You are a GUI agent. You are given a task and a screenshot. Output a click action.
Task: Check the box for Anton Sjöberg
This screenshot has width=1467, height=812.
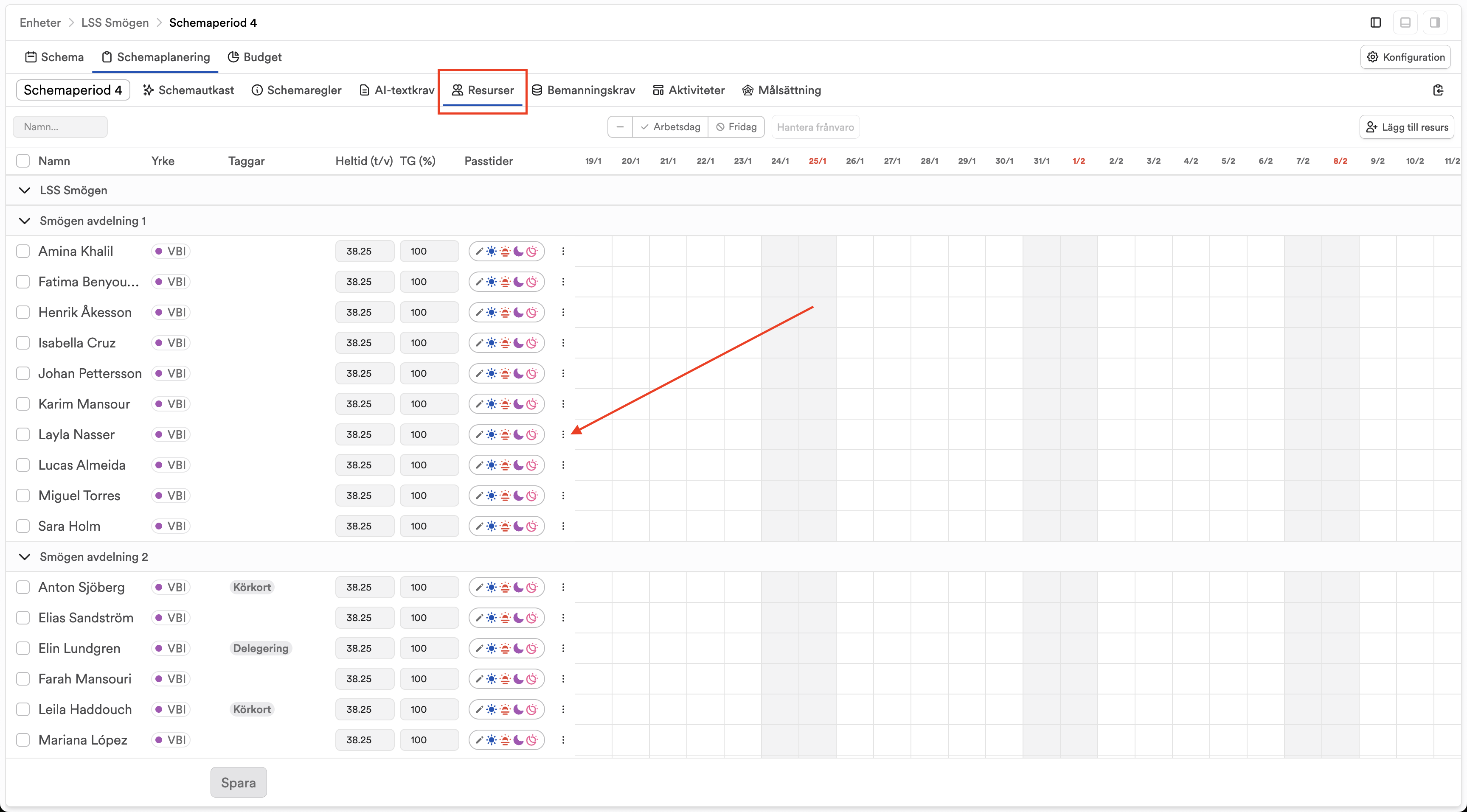coord(23,587)
